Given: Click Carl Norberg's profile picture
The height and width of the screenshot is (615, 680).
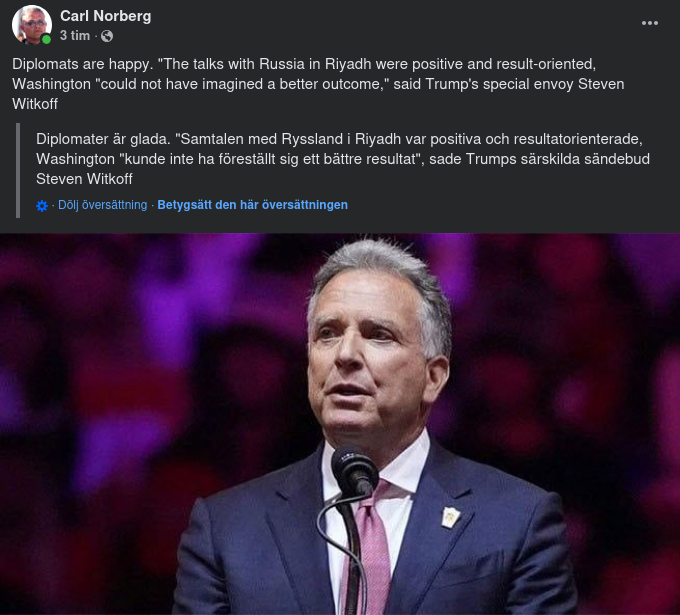Looking at the screenshot, I should 31,24.
